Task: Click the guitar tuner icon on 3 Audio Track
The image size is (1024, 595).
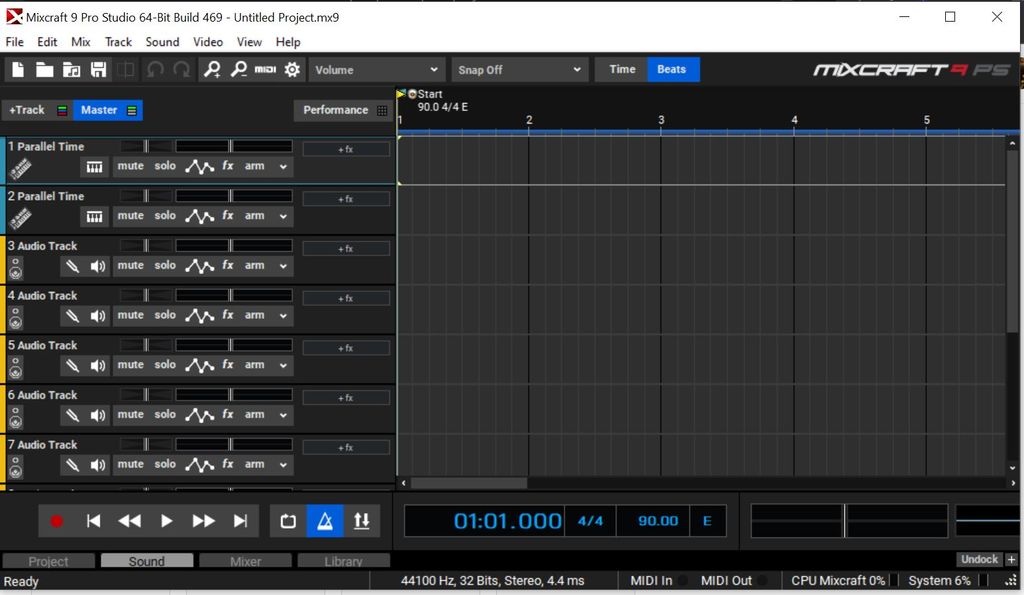Action: [72, 266]
